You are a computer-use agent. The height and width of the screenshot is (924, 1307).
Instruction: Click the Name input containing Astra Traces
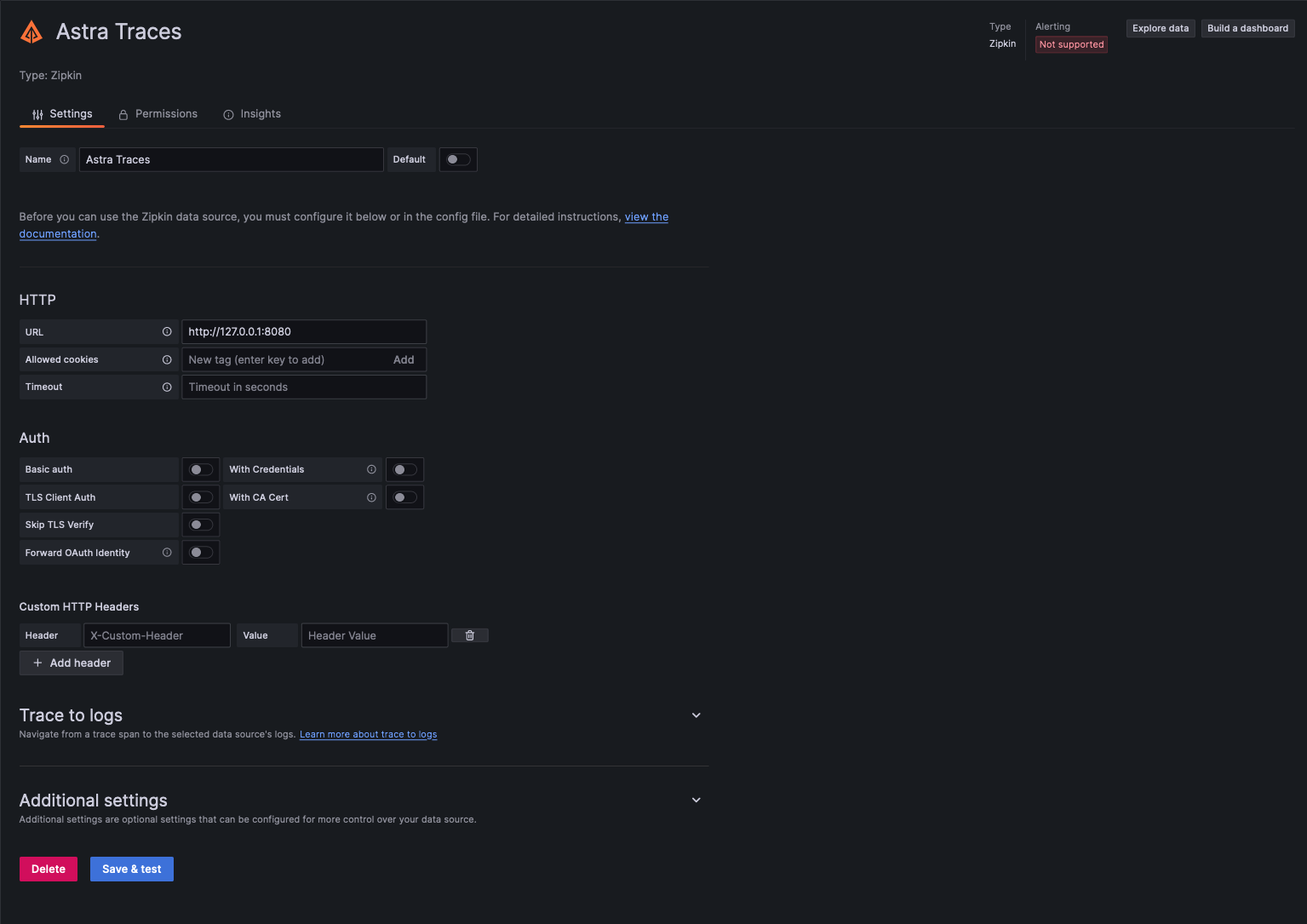click(x=232, y=159)
